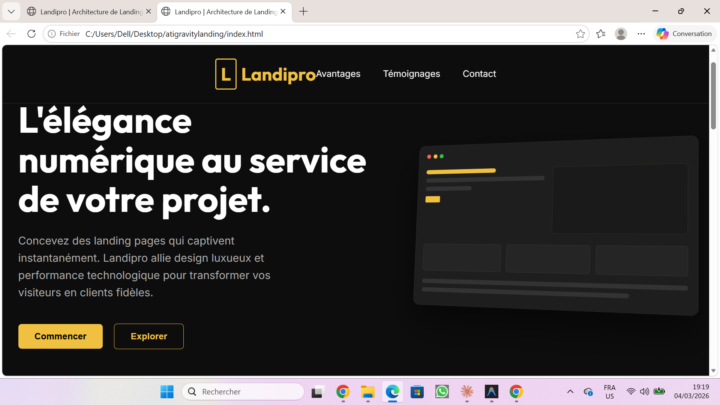The width and height of the screenshot is (720, 405).
Task: Open the browser profile avatar
Action: coord(621,34)
